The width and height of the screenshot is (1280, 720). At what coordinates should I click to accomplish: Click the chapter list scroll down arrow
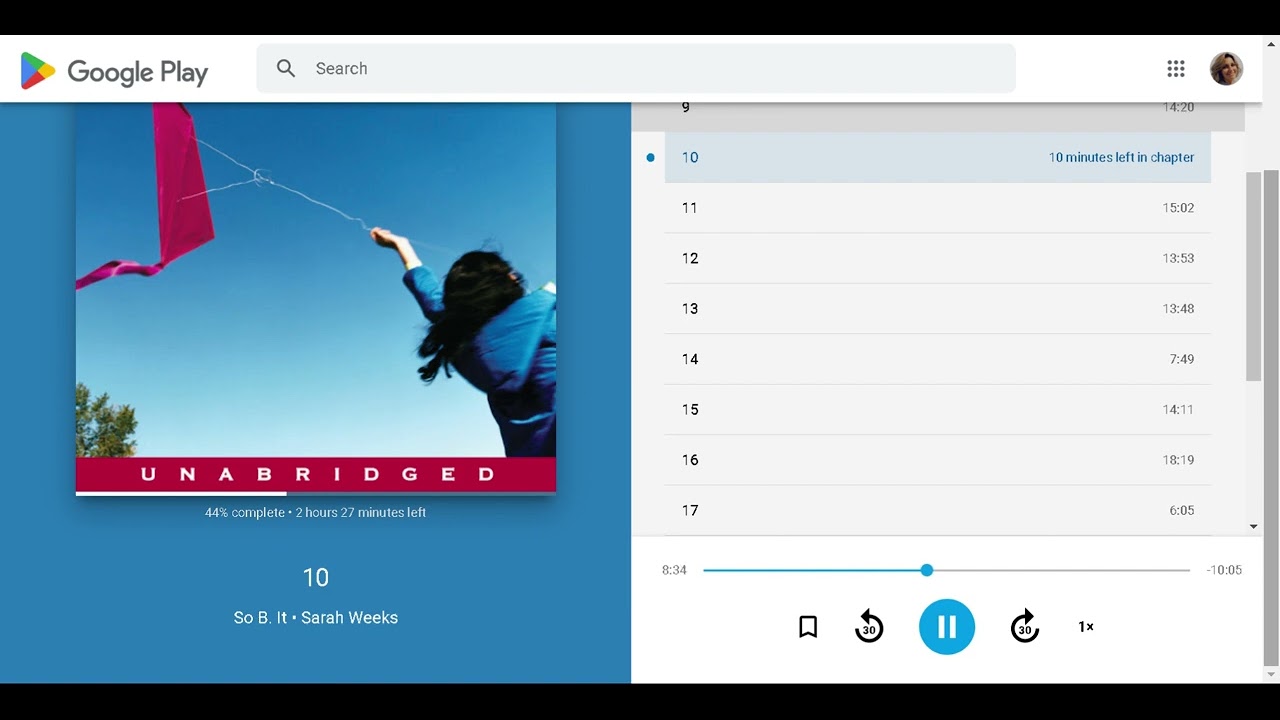click(x=1254, y=527)
